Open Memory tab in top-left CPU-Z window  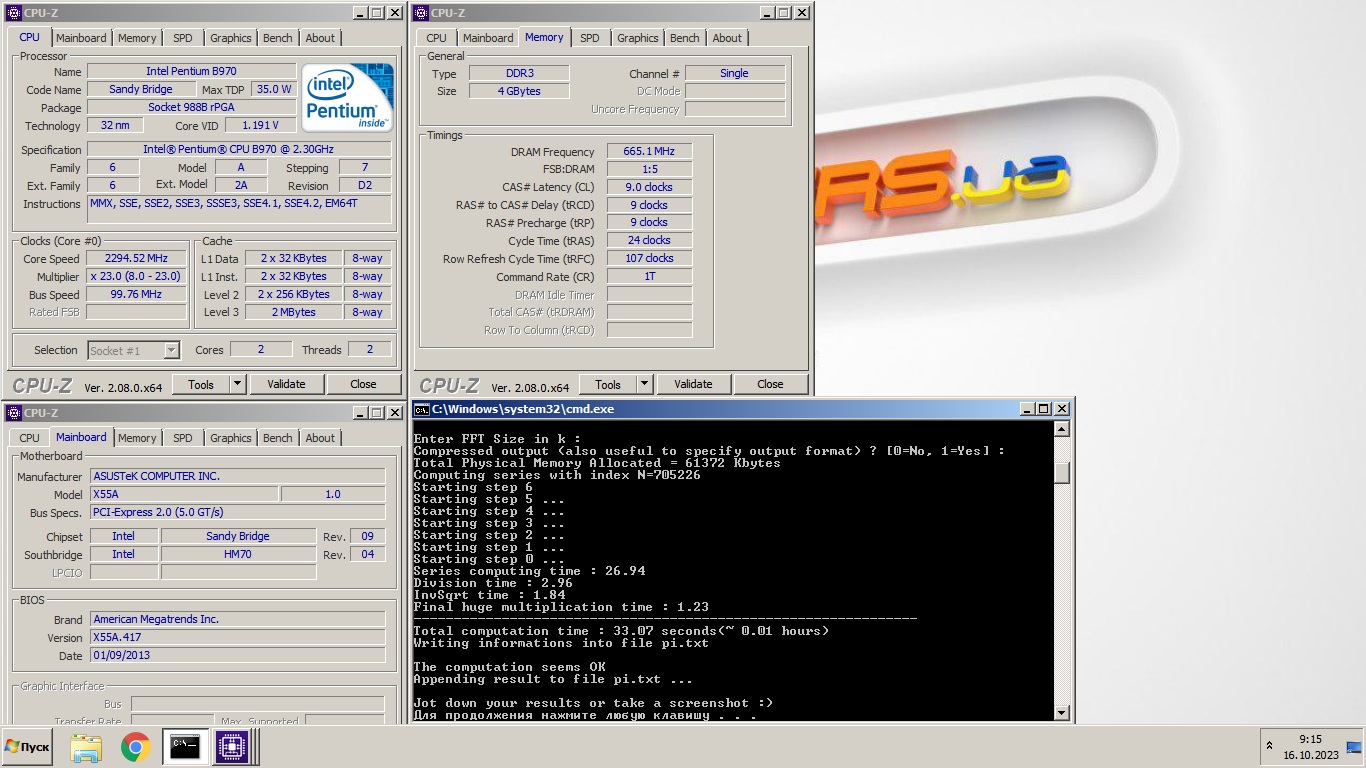(x=137, y=38)
